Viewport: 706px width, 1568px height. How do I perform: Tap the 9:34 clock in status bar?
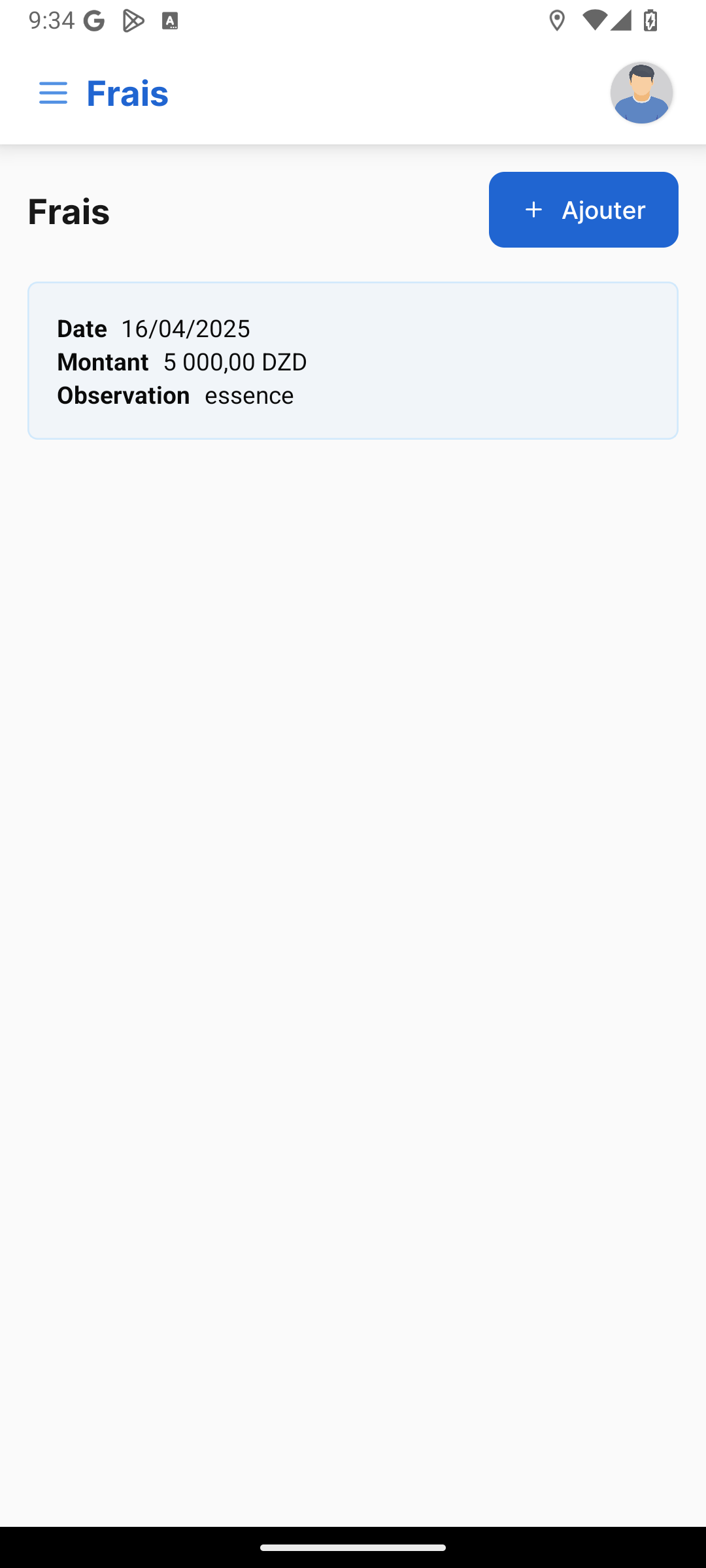(52, 21)
